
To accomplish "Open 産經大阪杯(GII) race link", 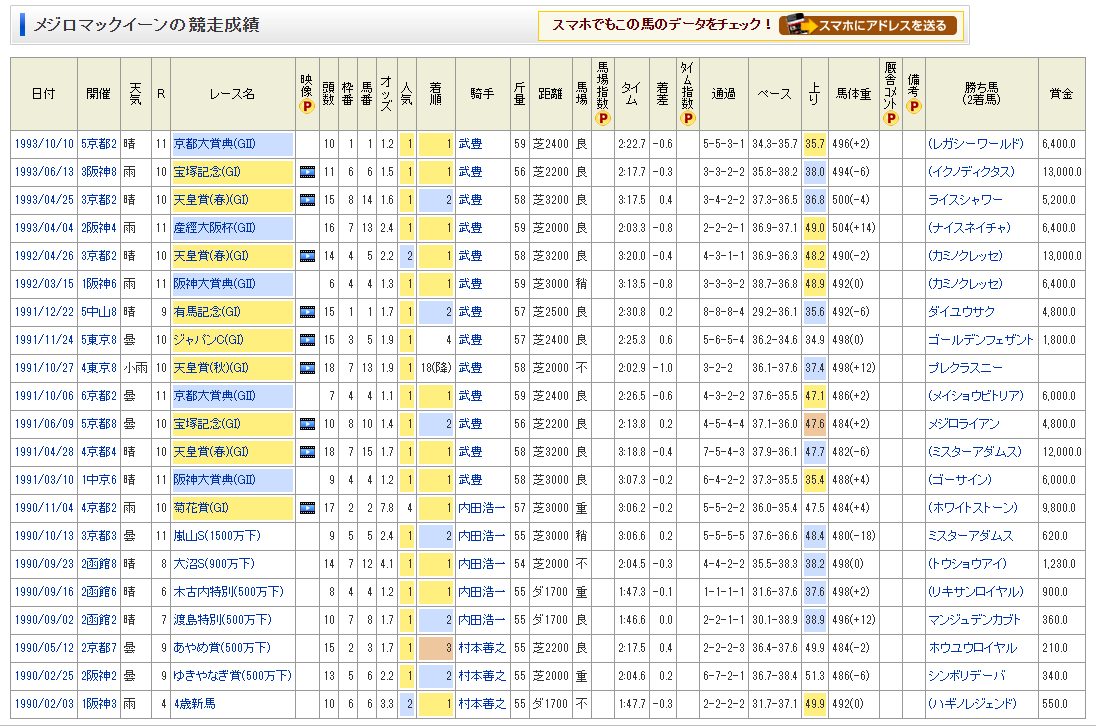I will coord(215,228).
